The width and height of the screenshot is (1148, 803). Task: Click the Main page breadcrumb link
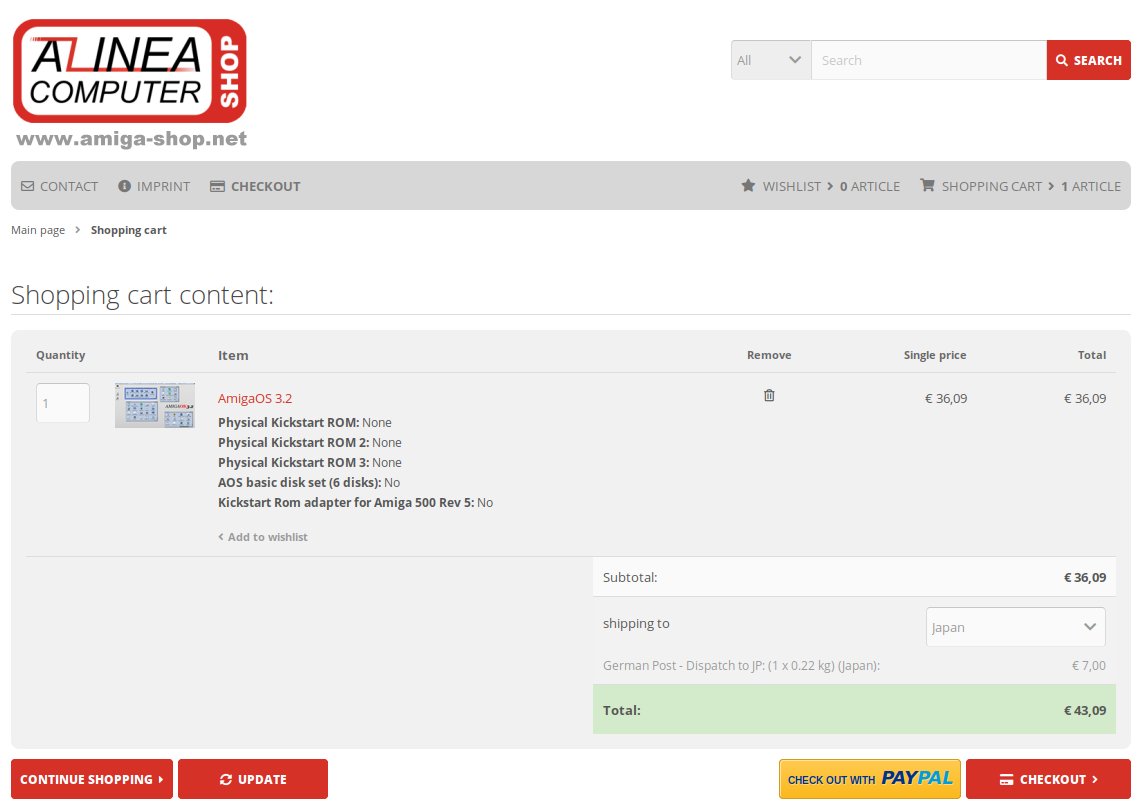38,230
